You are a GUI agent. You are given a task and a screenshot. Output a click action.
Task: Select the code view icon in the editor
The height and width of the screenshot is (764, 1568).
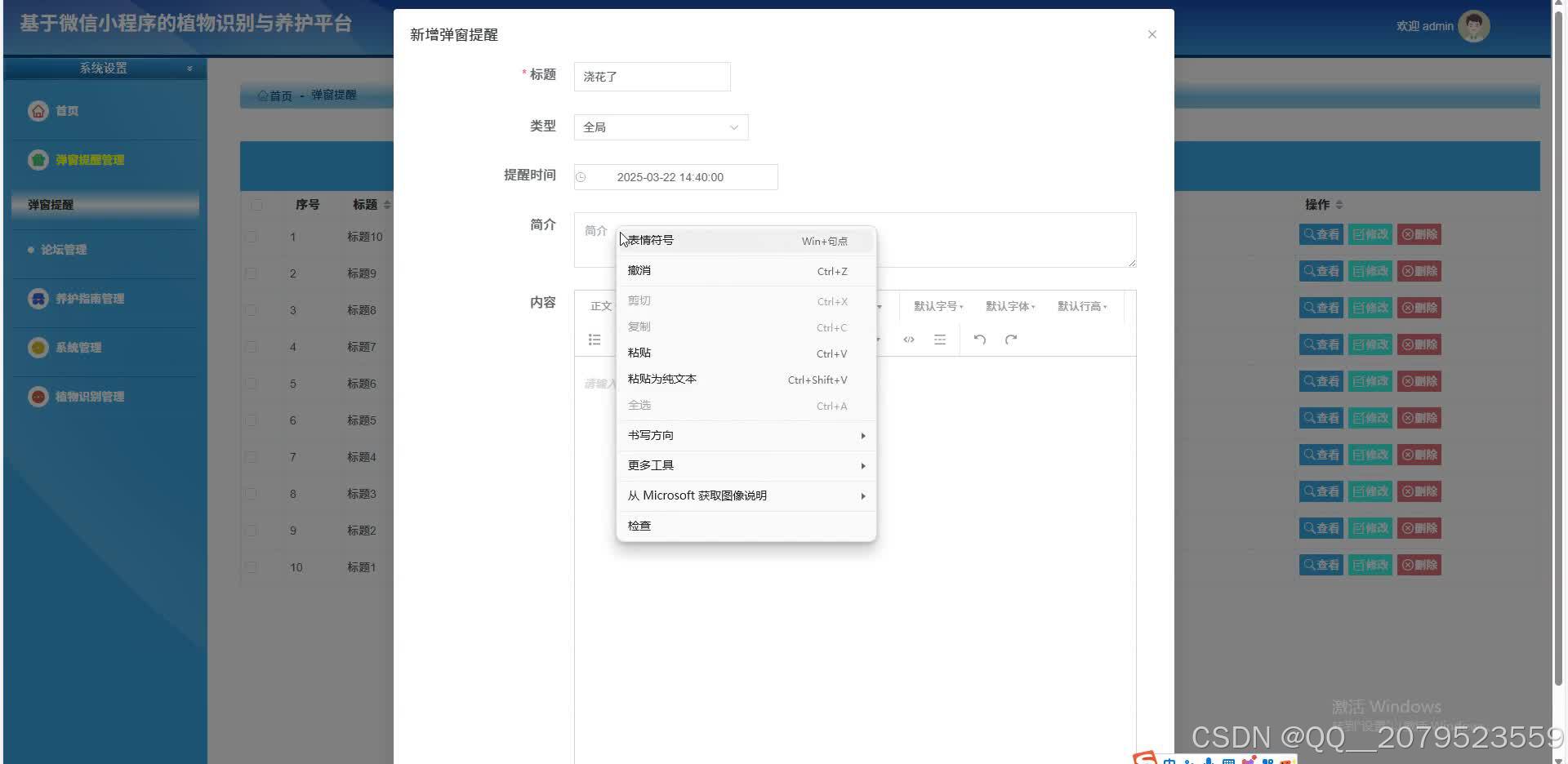click(x=908, y=339)
